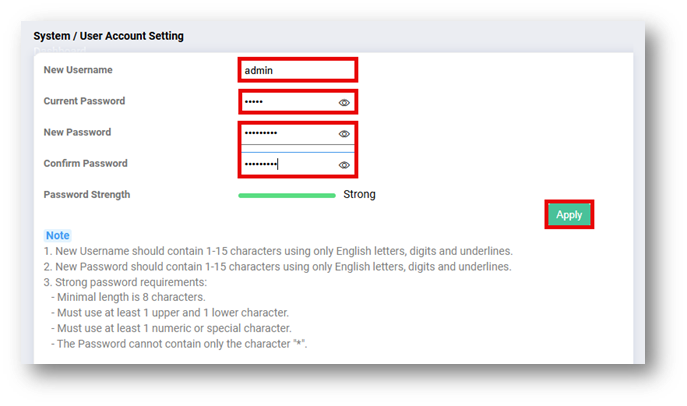The image size is (687, 406).
Task: Click the System / User Account Setting title
Action: (108, 36)
